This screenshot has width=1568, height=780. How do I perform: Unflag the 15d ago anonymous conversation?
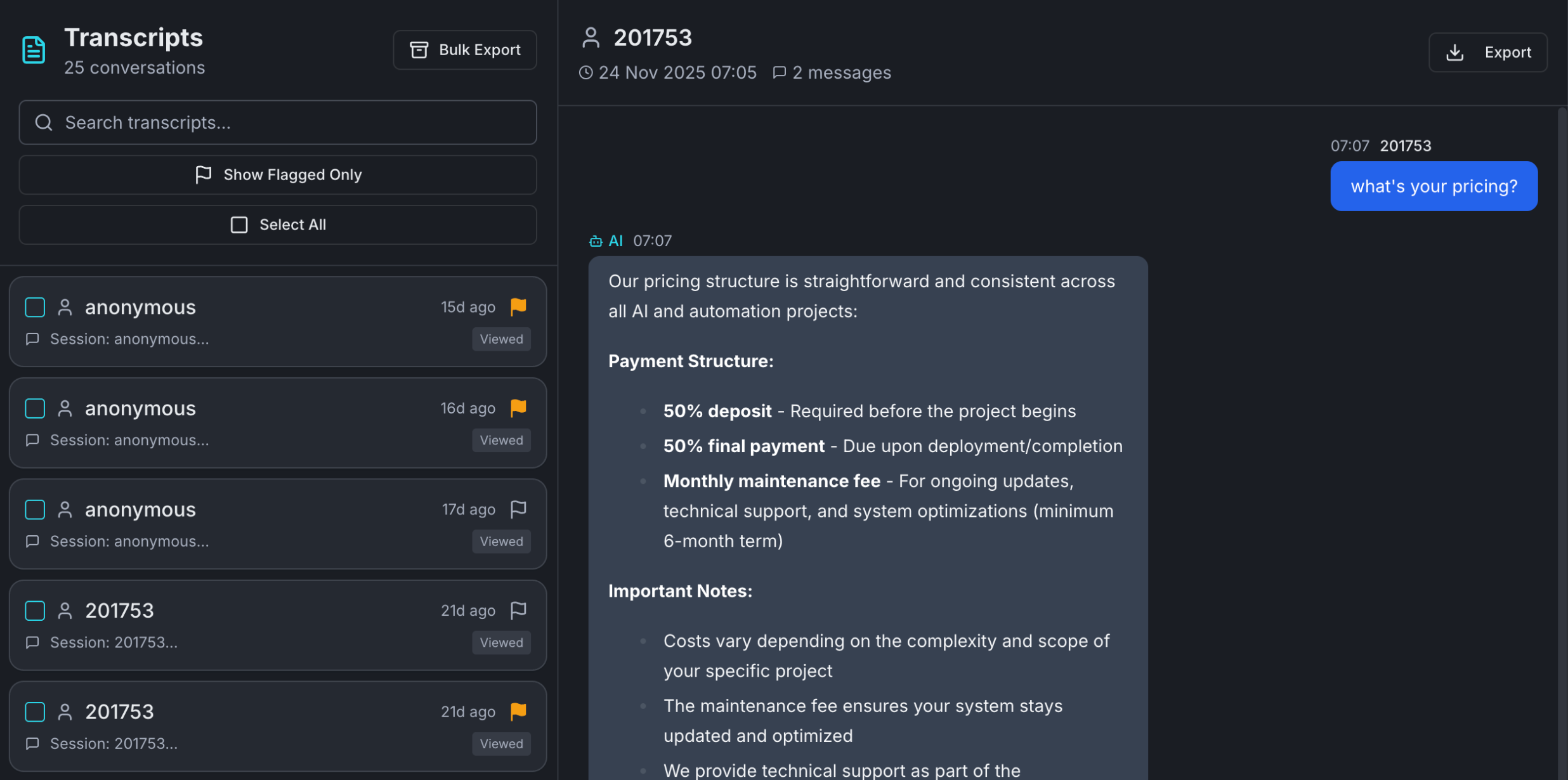[x=518, y=306]
